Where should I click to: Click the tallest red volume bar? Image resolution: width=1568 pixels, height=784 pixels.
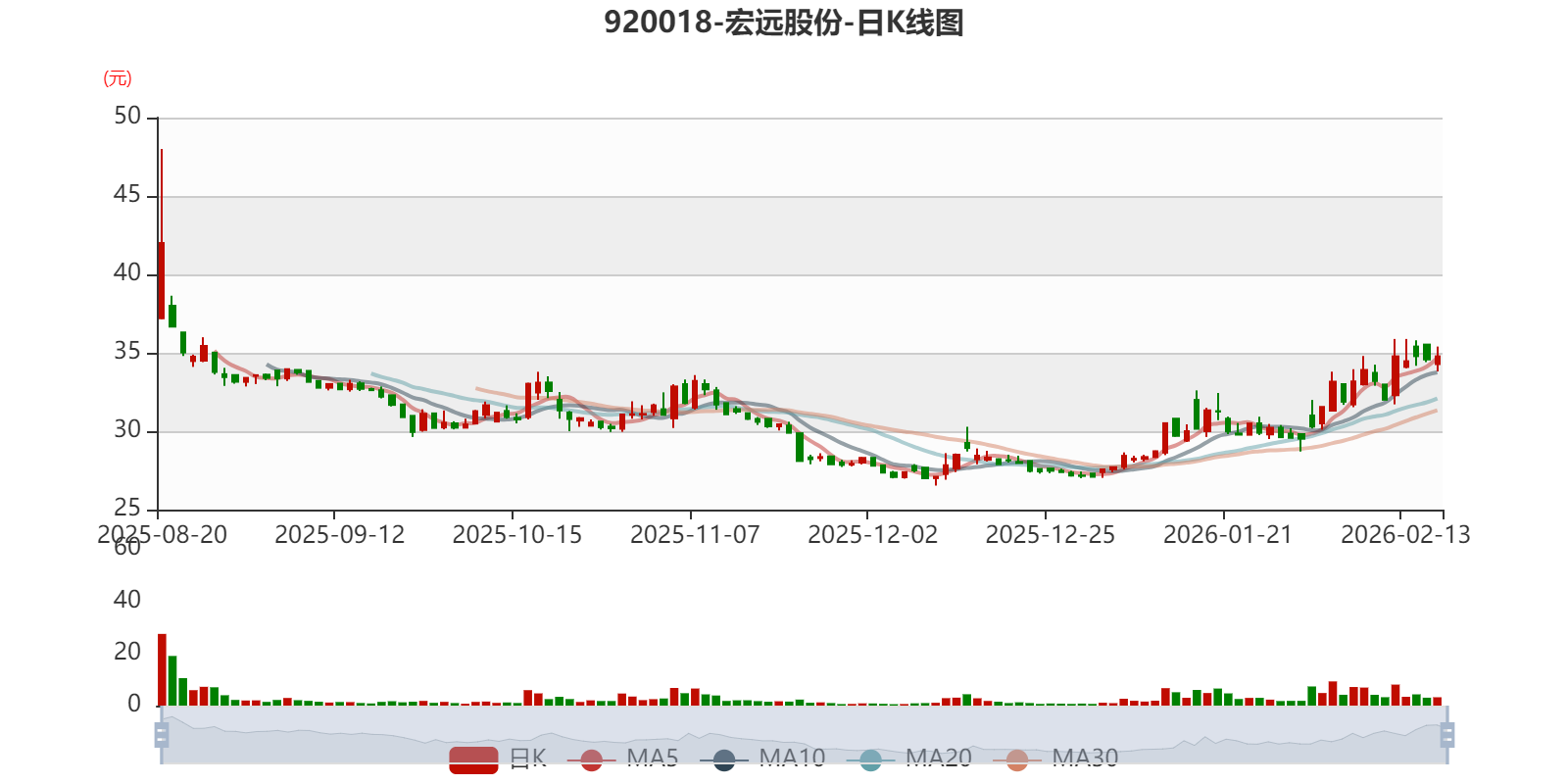(162, 669)
